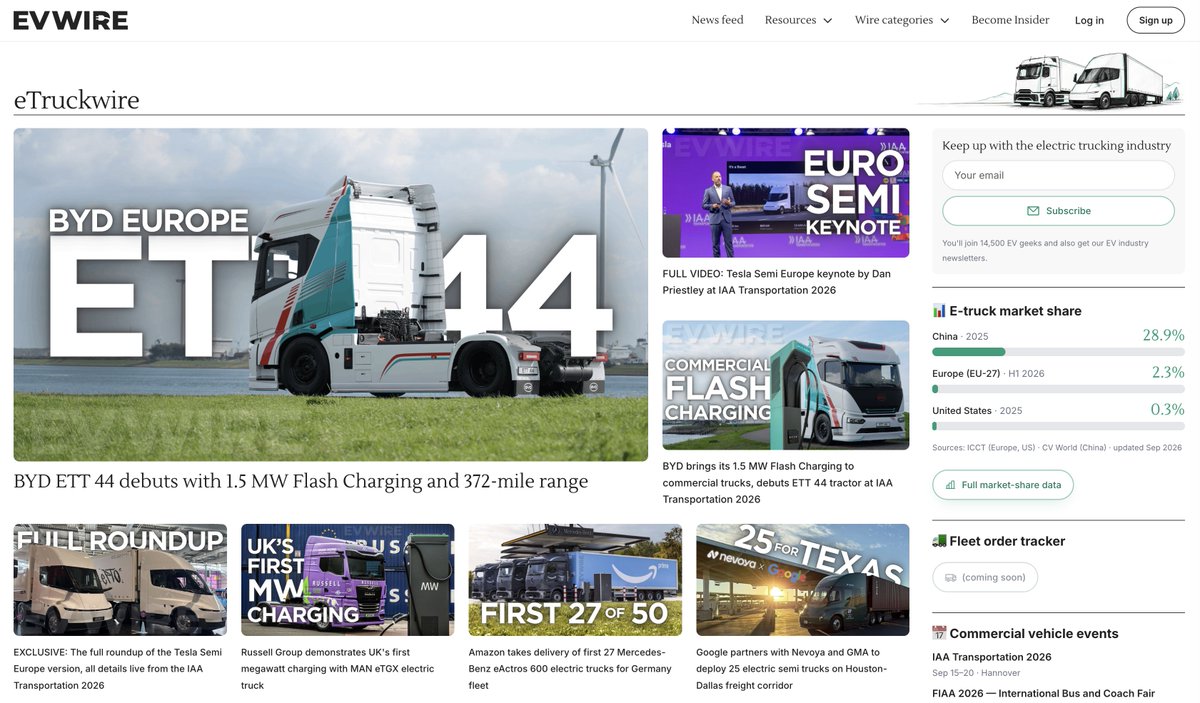1200x703 pixels.
Task: Click the 28.9% China value
Action: click(1163, 335)
